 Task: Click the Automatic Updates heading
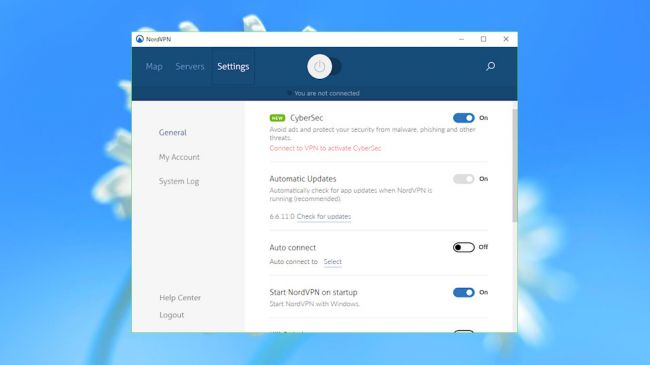[303, 179]
